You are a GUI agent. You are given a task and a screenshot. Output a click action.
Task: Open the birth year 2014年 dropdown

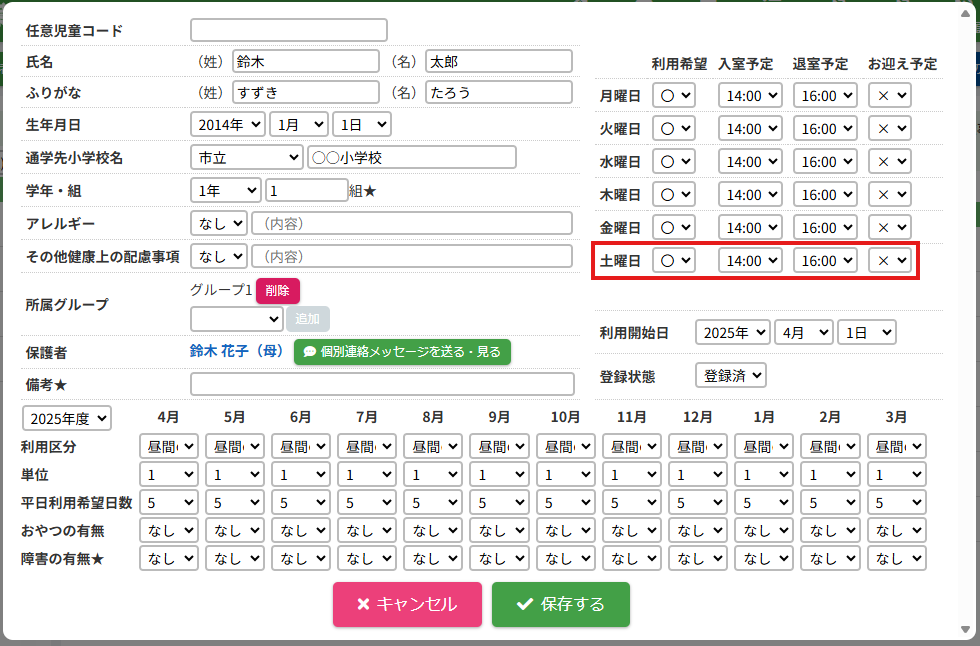click(227, 125)
